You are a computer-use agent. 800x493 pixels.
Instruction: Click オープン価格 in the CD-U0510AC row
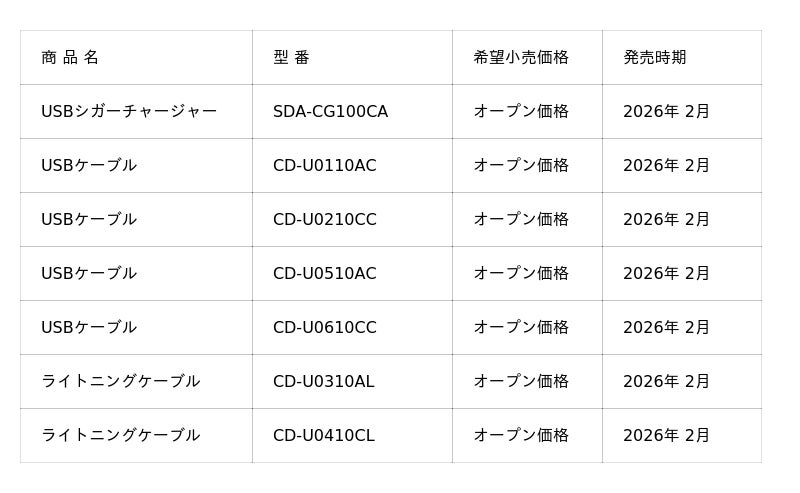point(521,274)
